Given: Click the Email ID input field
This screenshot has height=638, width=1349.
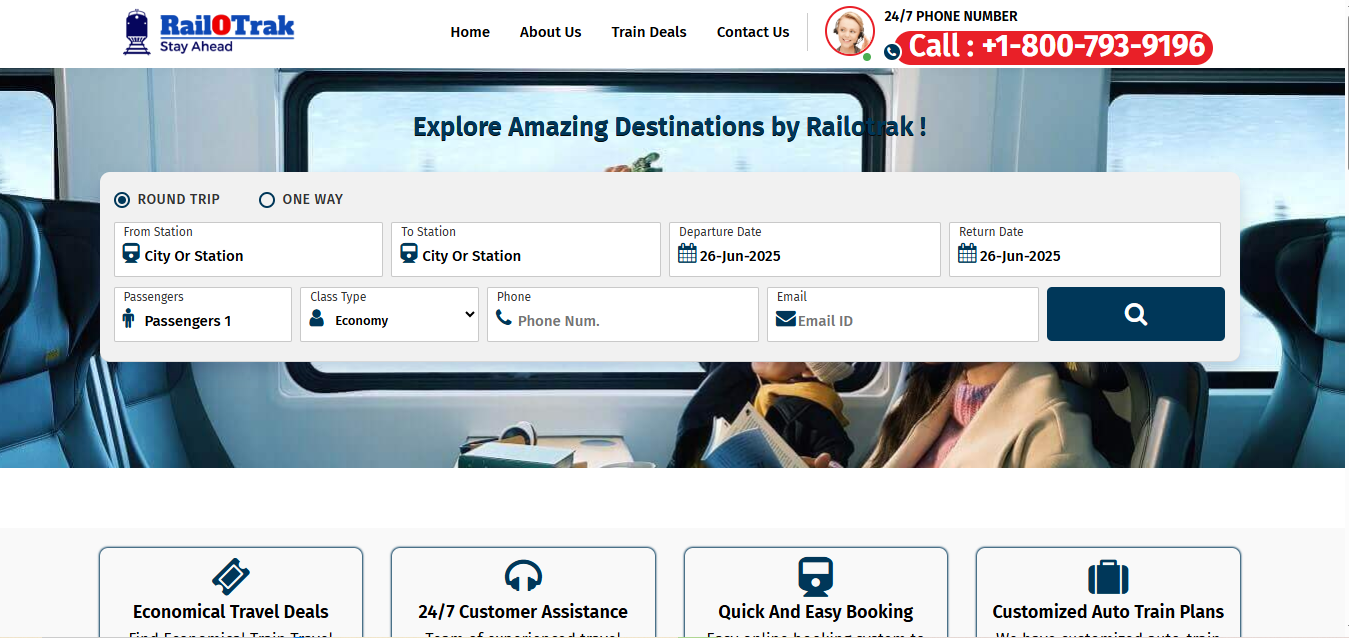Looking at the screenshot, I should (x=903, y=314).
